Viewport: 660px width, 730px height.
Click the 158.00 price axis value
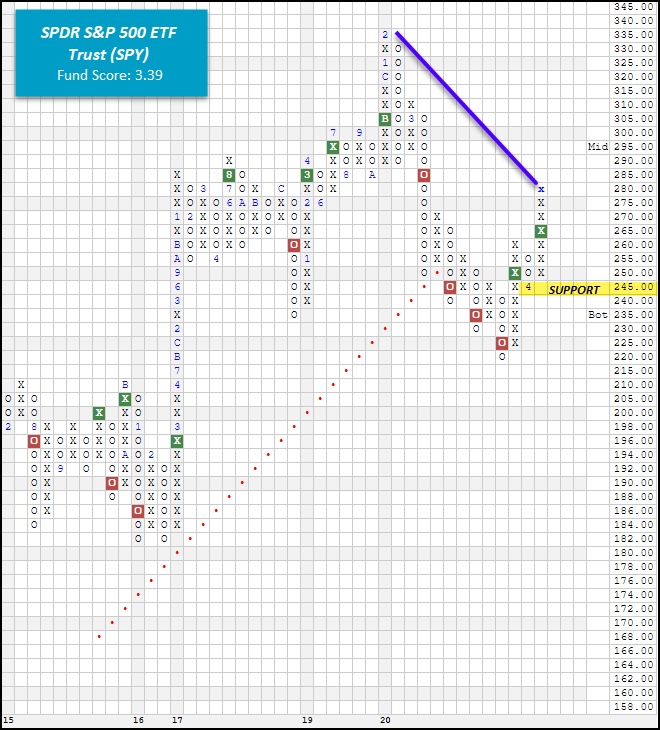[633, 707]
